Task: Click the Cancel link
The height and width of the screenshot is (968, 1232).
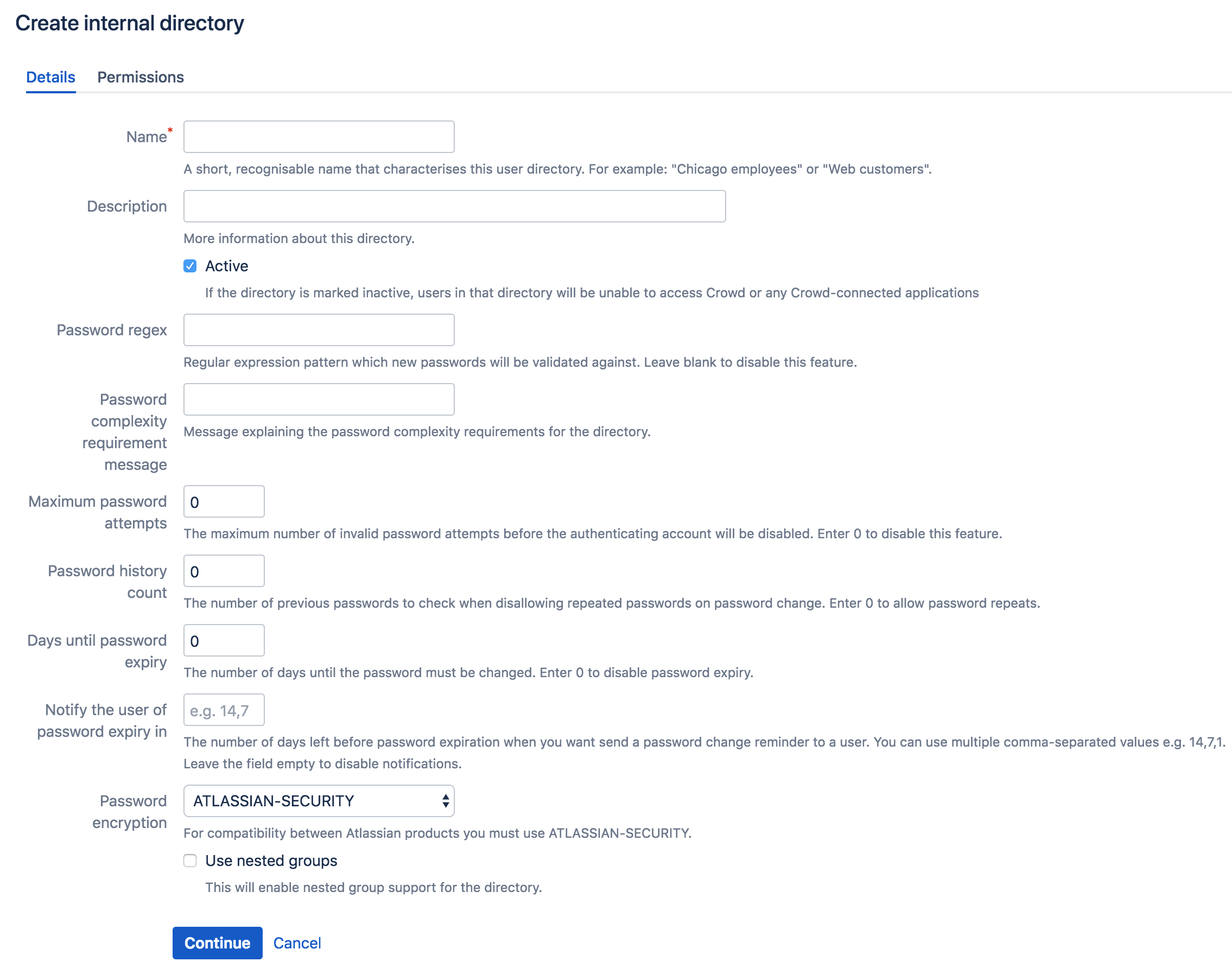Action: click(297, 943)
